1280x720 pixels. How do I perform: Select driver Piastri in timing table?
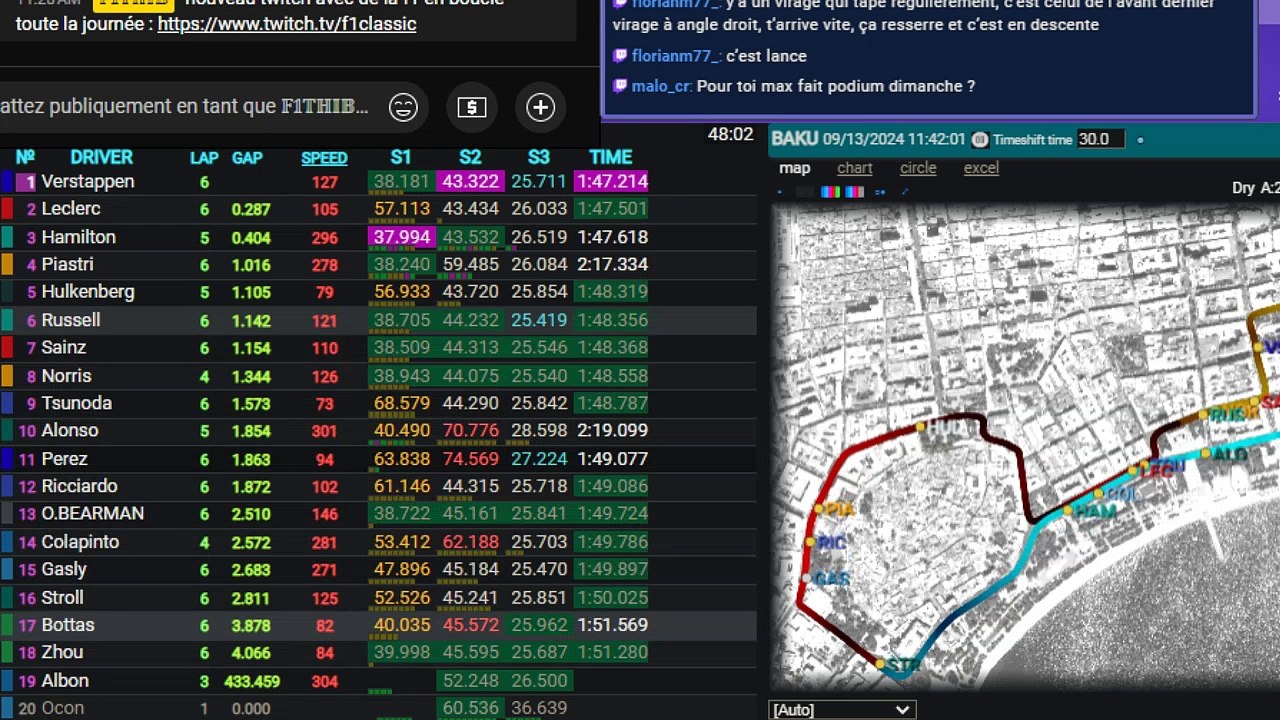coord(67,265)
